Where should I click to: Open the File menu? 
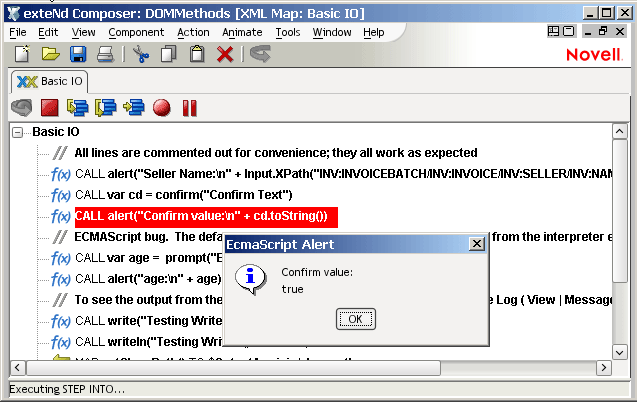point(17,32)
